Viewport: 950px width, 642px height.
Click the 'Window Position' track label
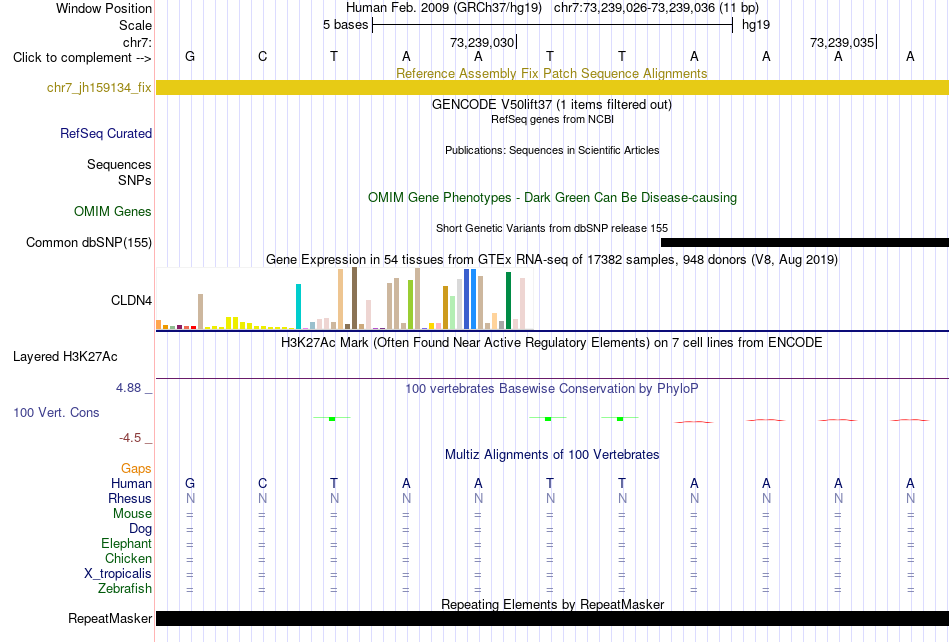click(x=104, y=8)
